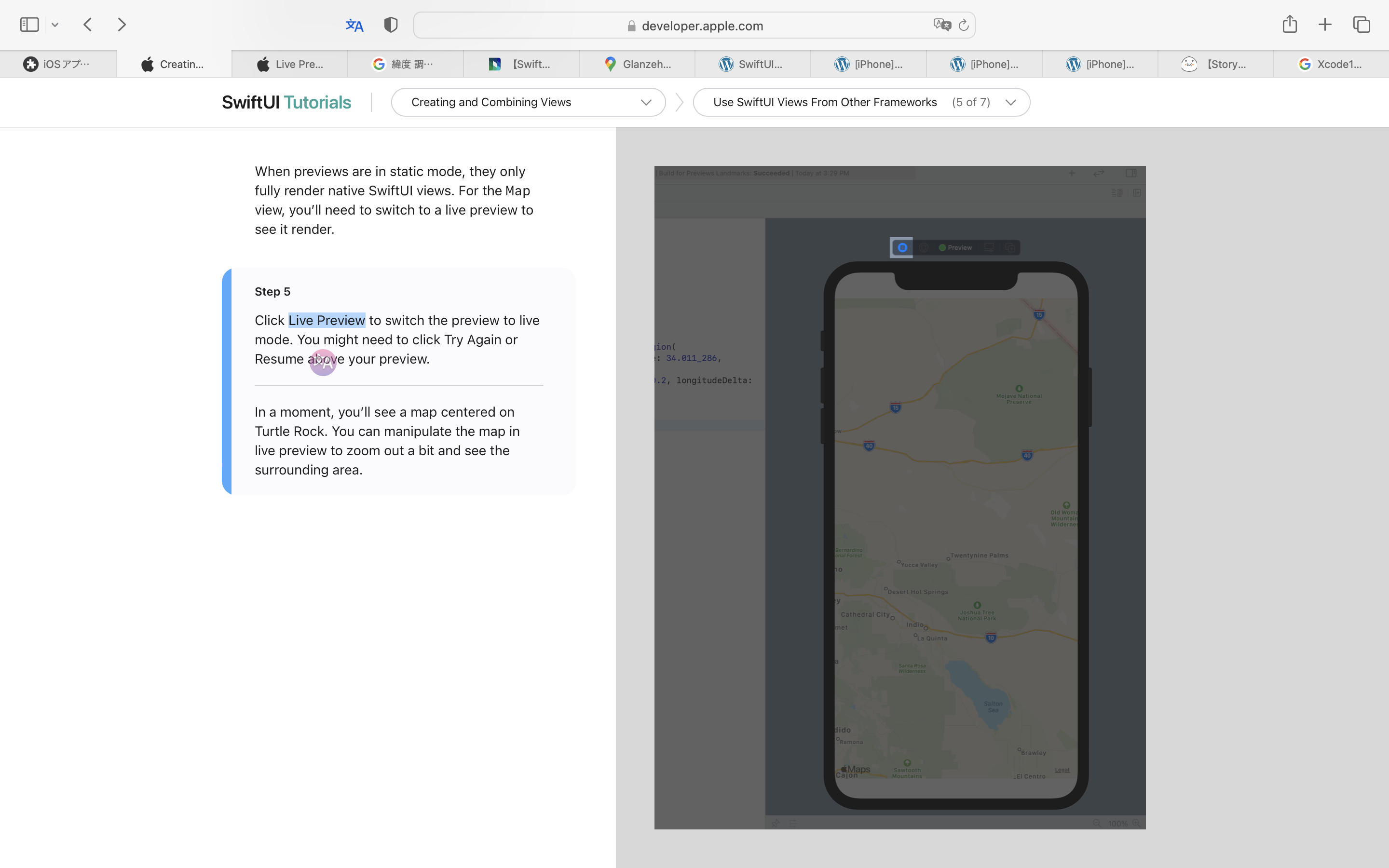Click the swap arrows icon in Xcode screenshot
The image size is (1389, 868).
click(1099, 173)
